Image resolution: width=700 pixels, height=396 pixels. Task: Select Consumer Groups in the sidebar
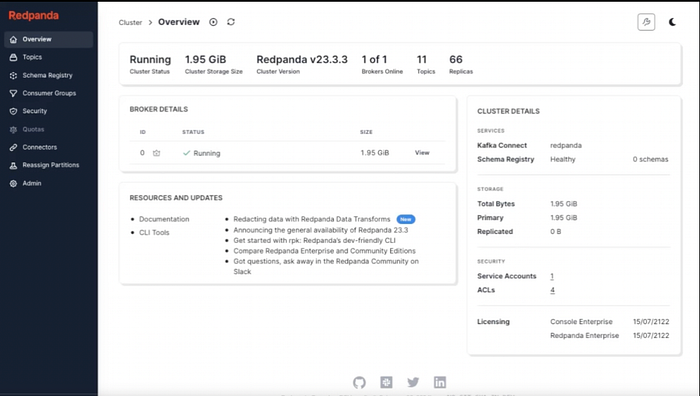tap(49, 93)
